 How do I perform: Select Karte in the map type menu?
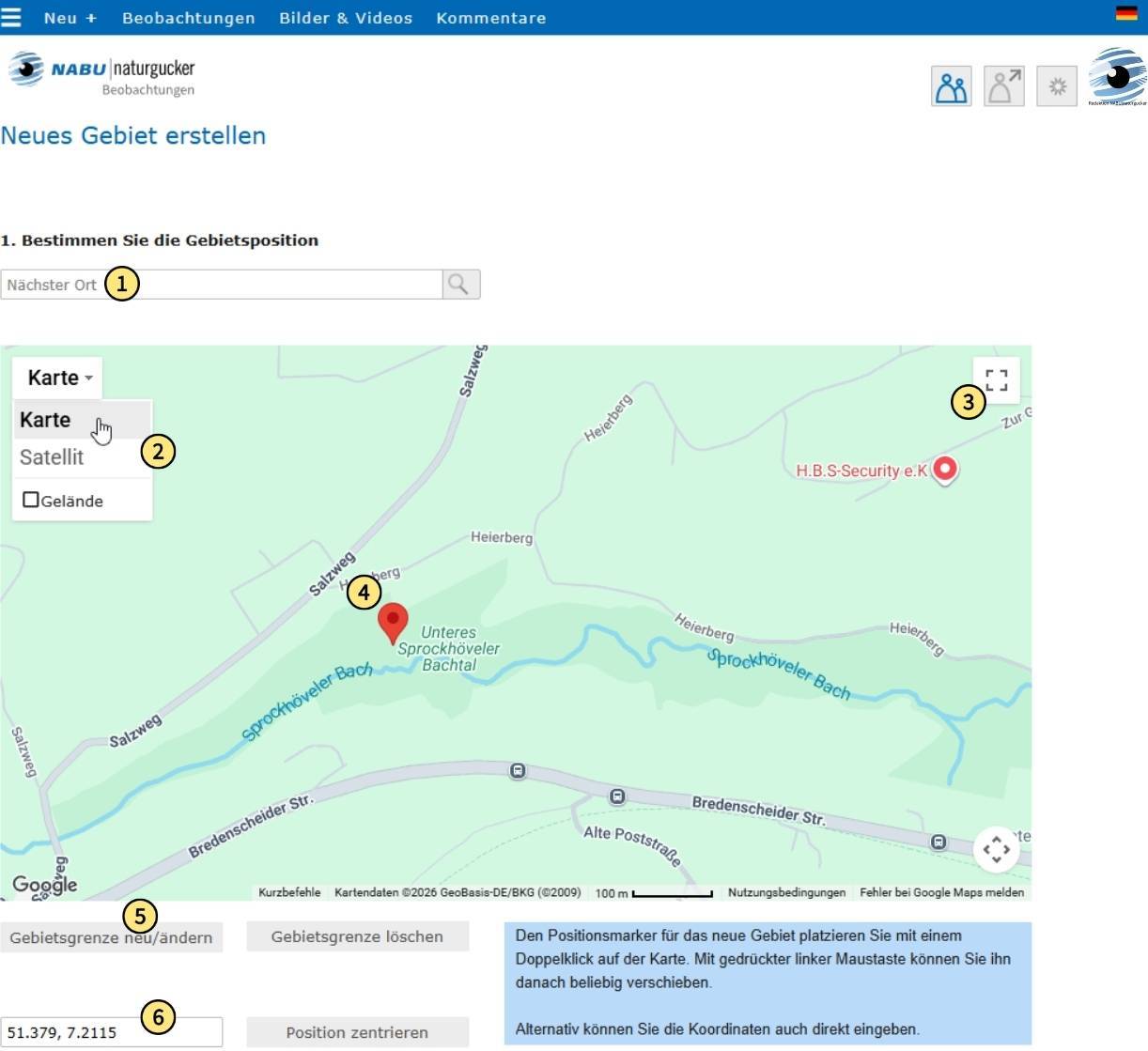click(x=82, y=420)
